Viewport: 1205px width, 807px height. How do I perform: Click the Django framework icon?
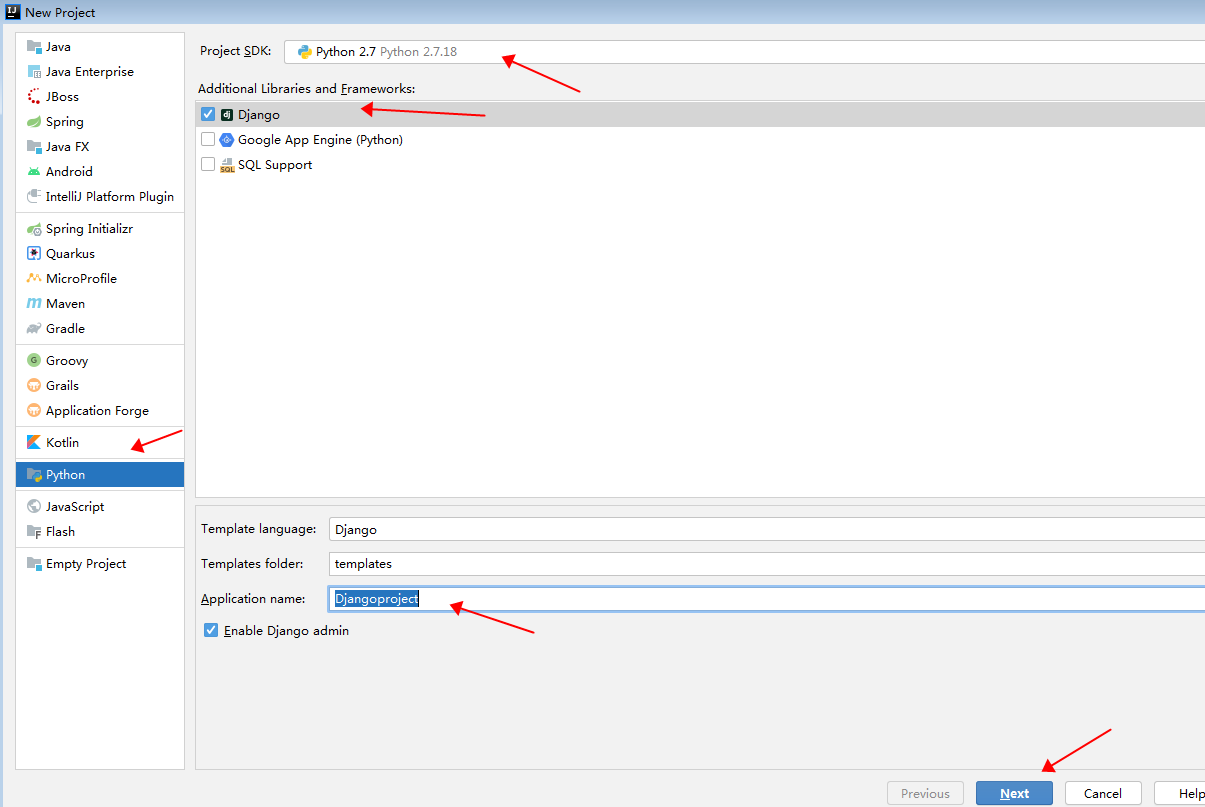(x=227, y=115)
